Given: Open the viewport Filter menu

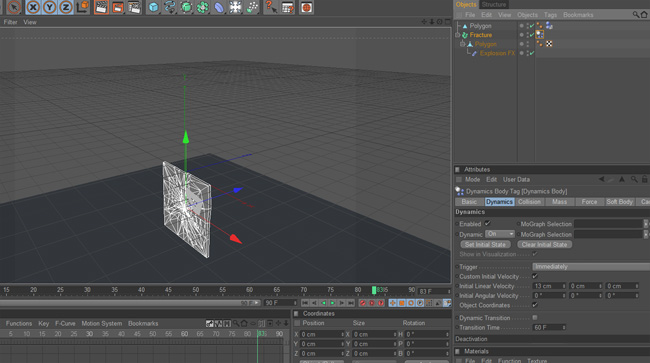Looking at the screenshot, I should pos(10,22).
